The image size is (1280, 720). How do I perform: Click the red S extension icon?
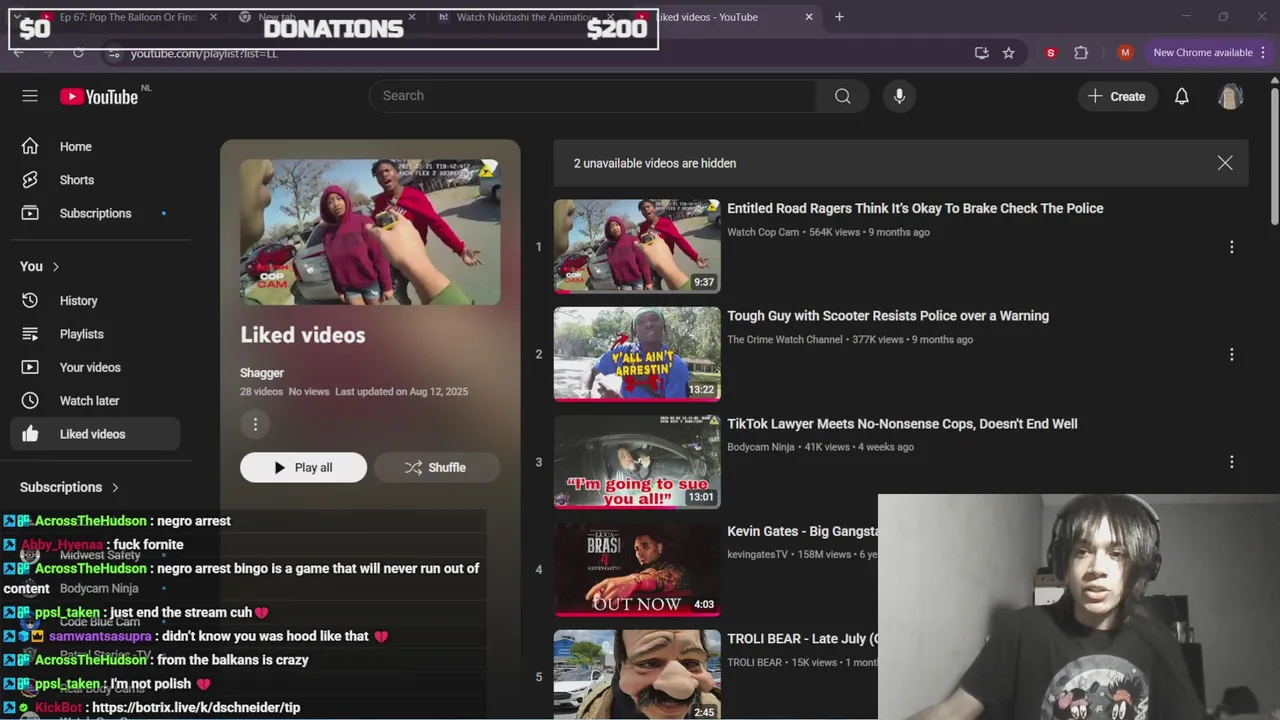[1050, 53]
